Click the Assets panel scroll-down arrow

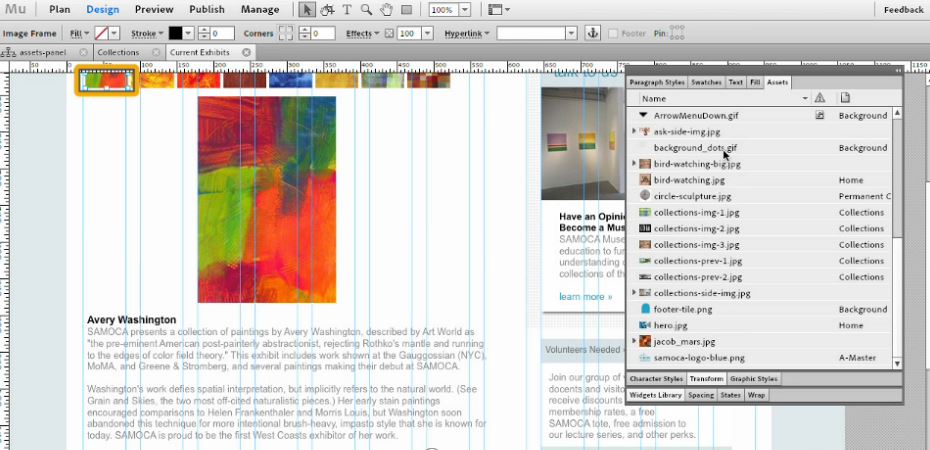coord(897,363)
